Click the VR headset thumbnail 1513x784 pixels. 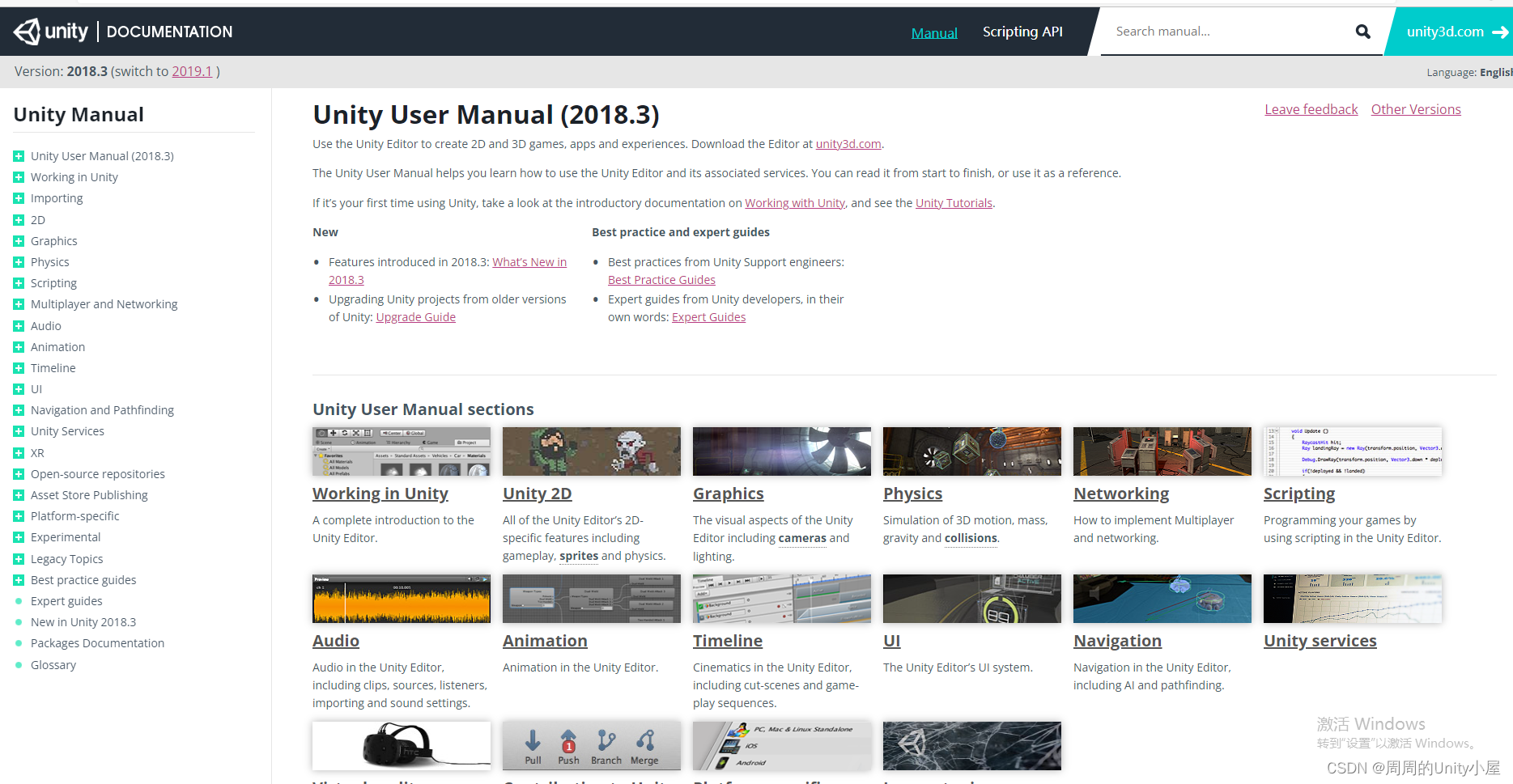point(402,746)
